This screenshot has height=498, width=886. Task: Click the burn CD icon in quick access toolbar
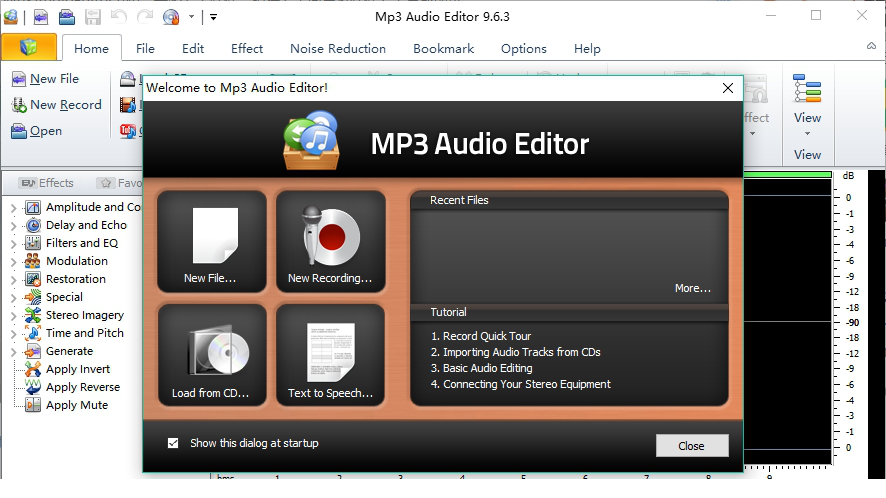(x=171, y=17)
